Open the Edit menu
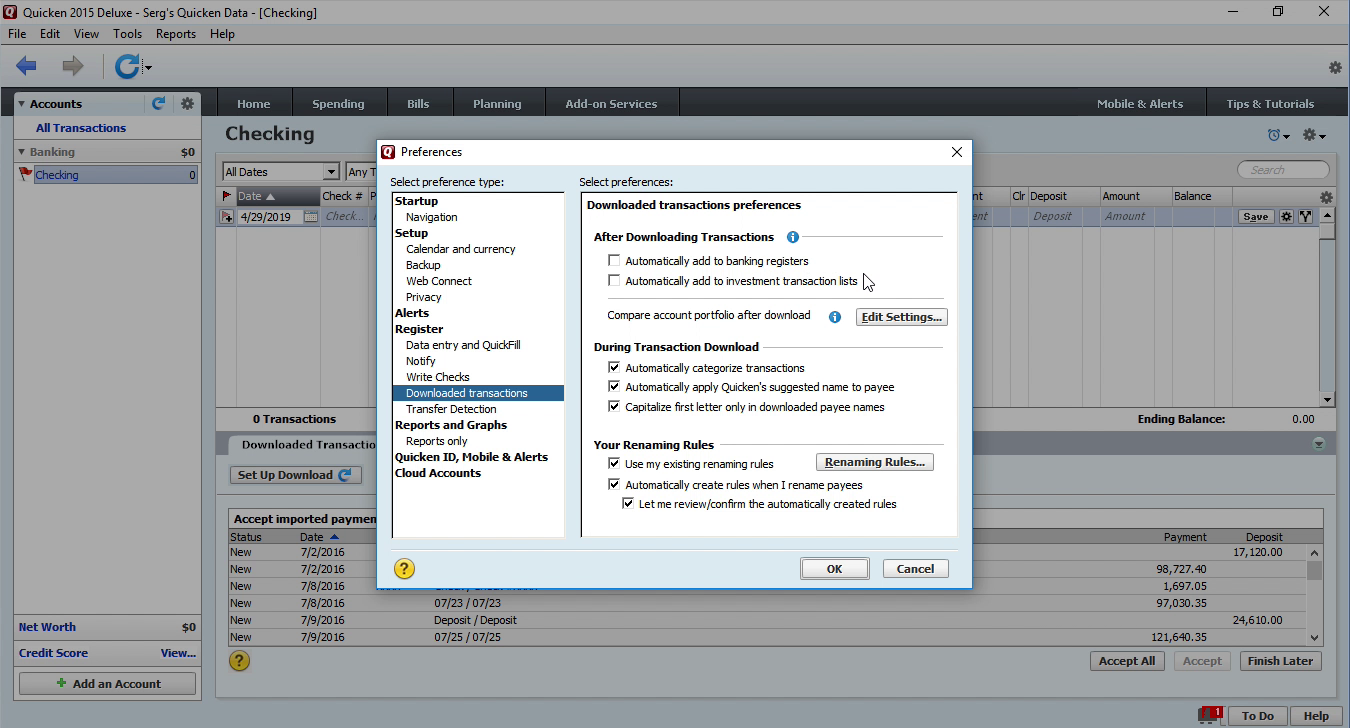 (50, 34)
